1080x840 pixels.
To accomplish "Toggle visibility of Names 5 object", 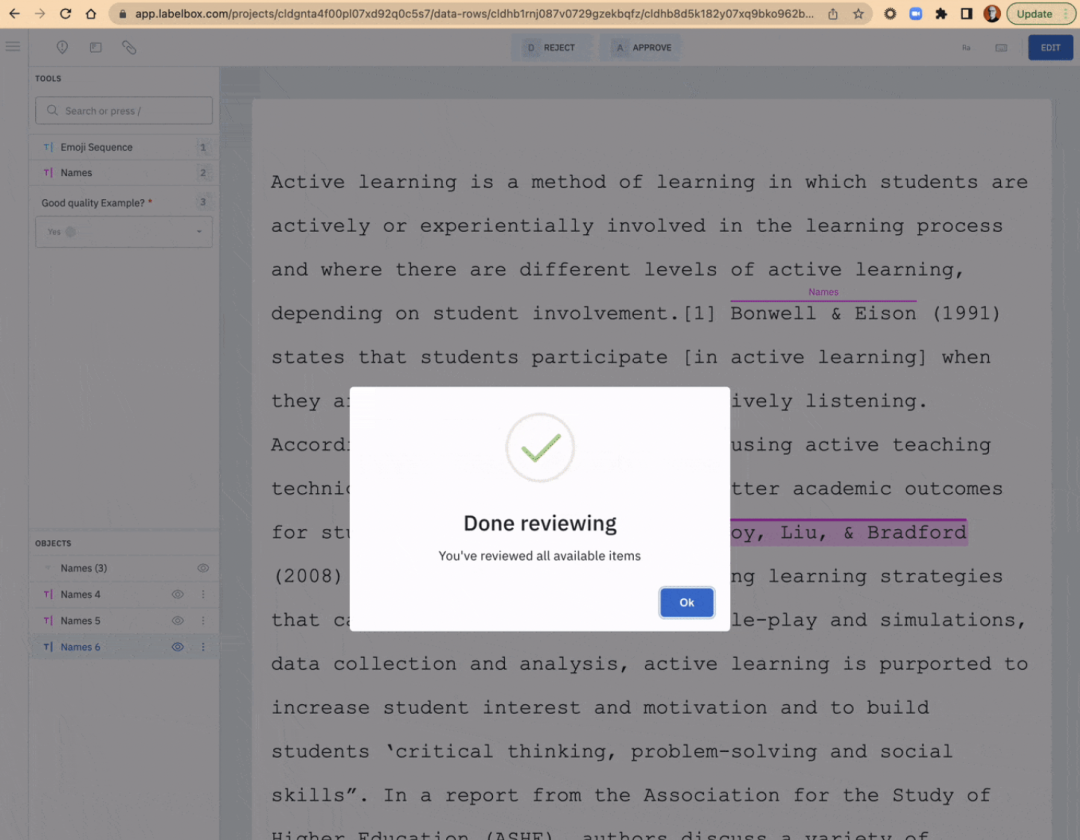I will tap(178, 620).
